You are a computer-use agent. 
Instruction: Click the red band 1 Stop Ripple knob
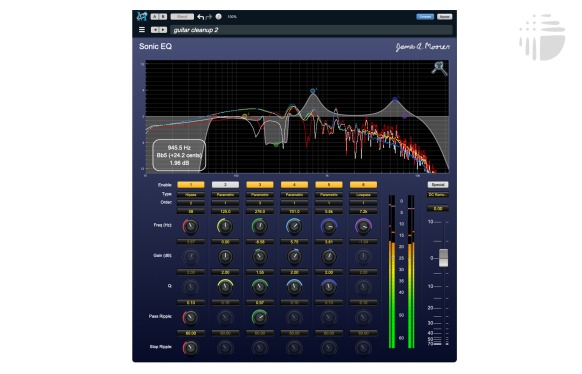[190, 348]
